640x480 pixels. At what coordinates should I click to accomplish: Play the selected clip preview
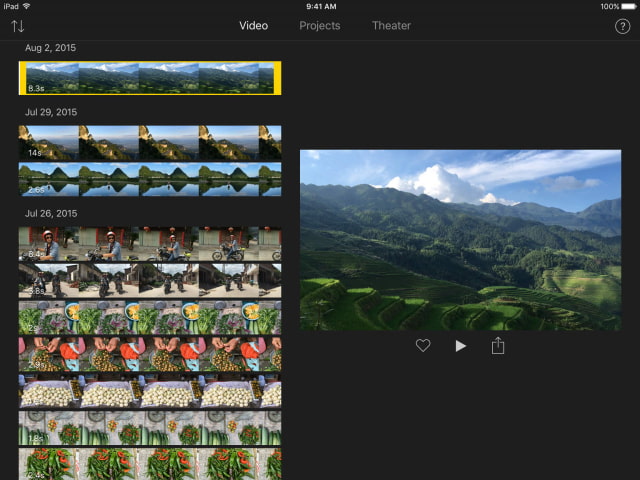point(460,346)
